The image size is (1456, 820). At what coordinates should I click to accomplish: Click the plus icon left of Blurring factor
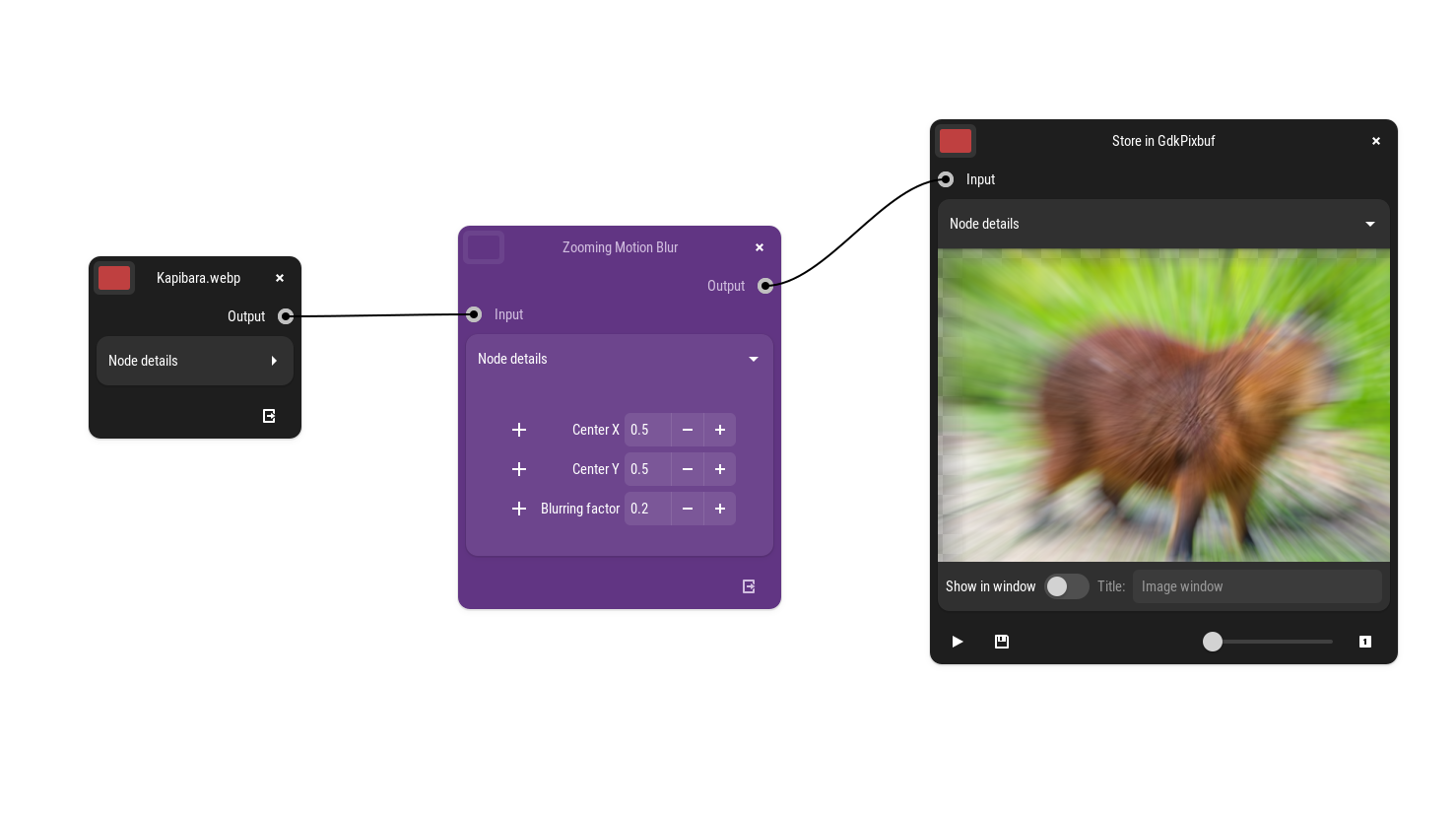click(519, 509)
